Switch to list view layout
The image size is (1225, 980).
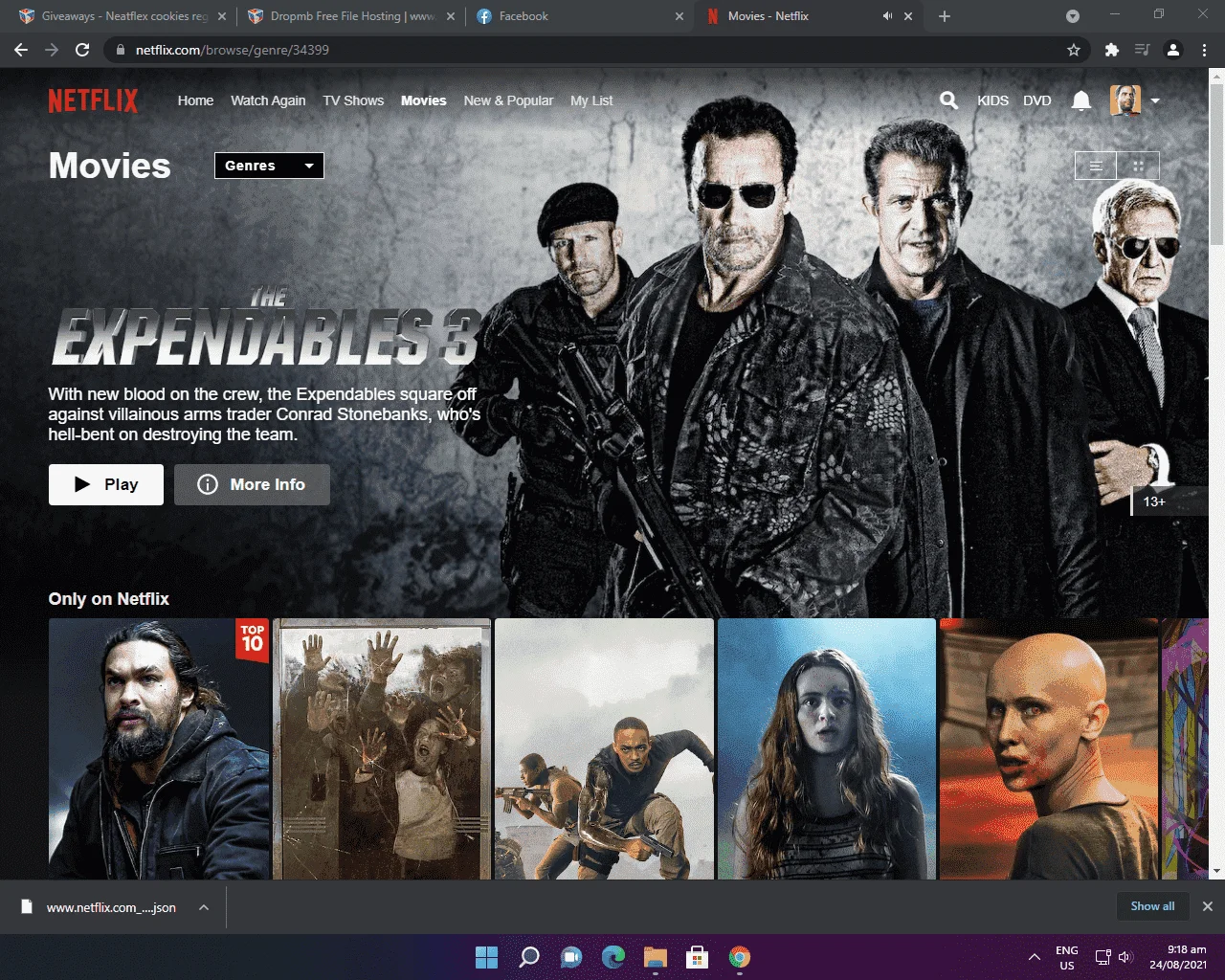click(1096, 166)
